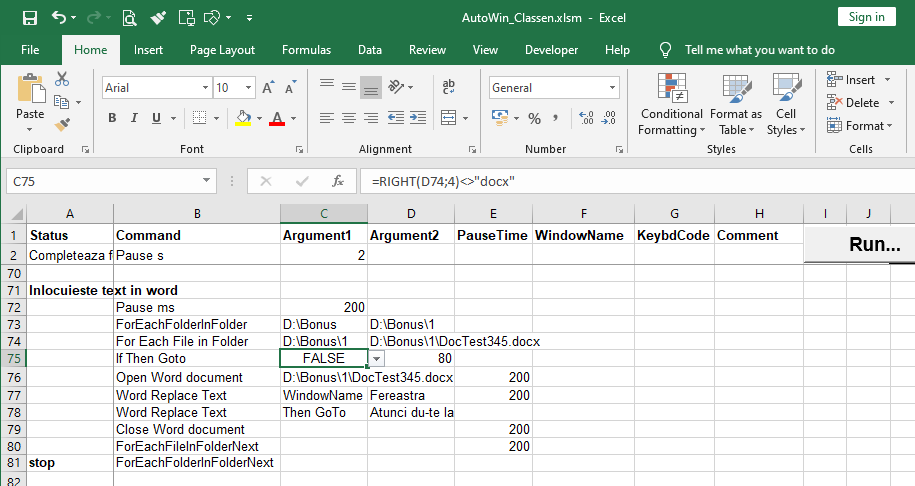Confirm formula entry with checkmark icon

(302, 181)
